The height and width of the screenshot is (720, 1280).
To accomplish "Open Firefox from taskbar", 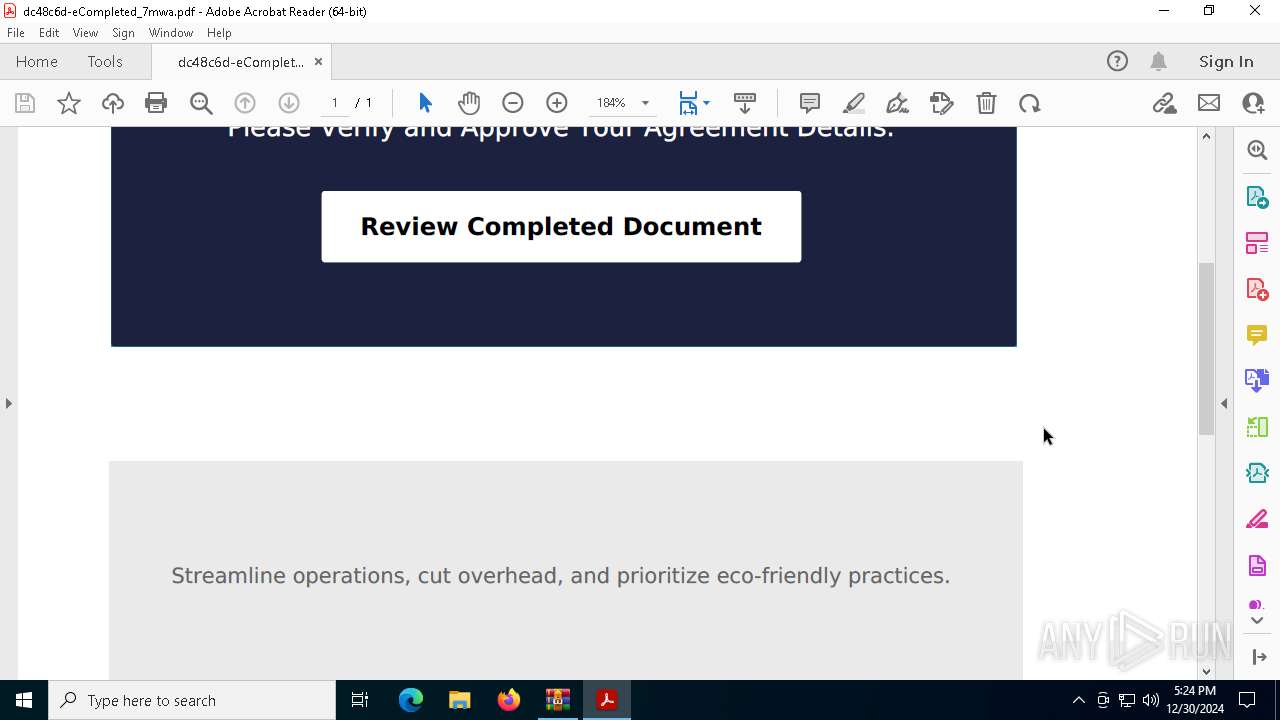I will [509, 700].
